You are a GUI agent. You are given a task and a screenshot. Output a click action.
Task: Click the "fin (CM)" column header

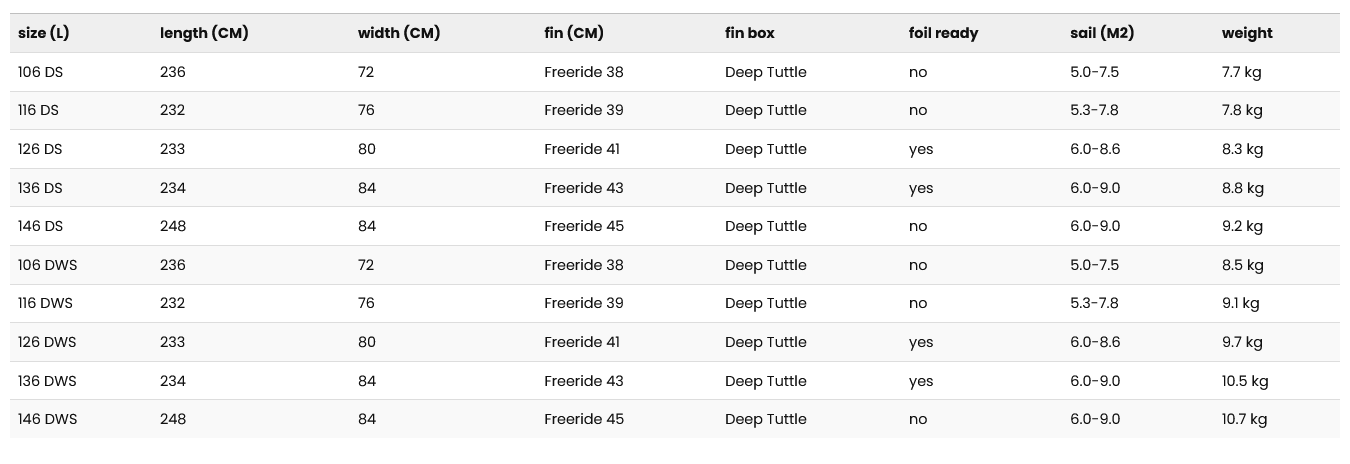(574, 33)
